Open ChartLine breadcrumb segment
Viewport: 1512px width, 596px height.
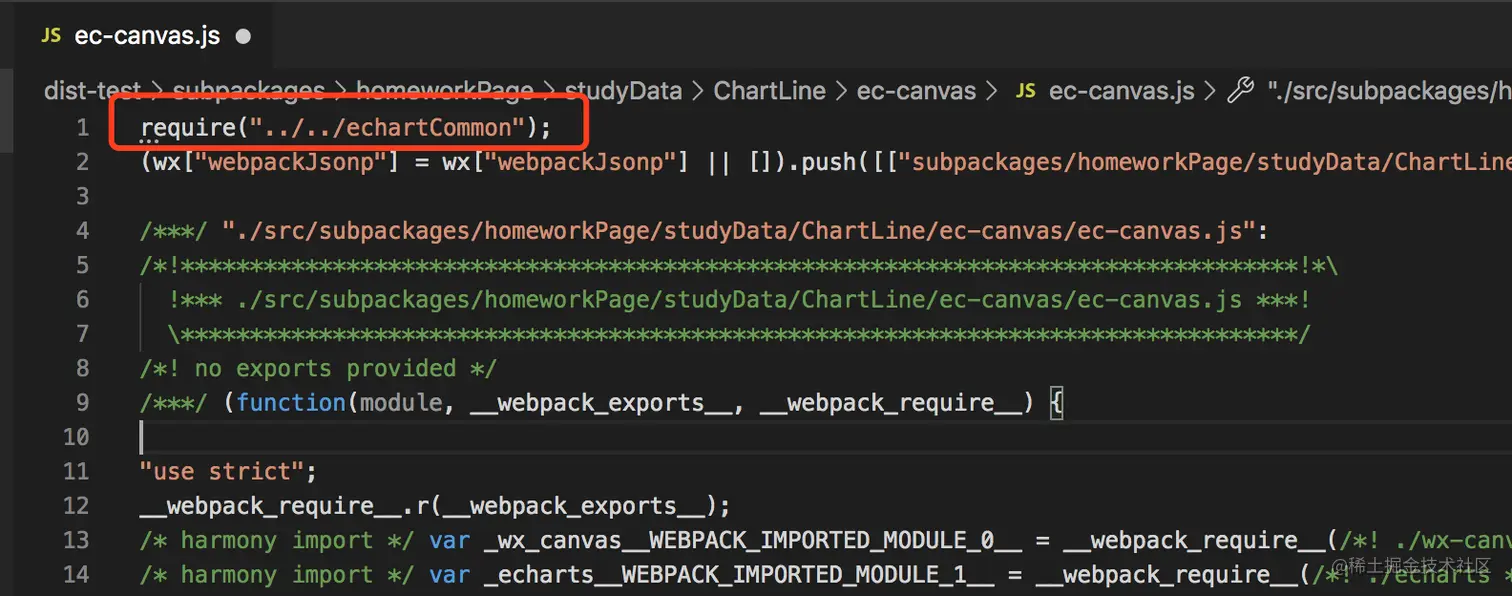770,91
